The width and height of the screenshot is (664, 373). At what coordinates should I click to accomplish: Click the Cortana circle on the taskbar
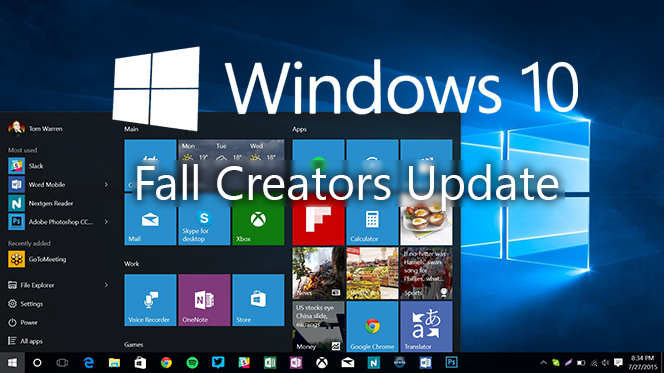pyautogui.click(x=37, y=363)
